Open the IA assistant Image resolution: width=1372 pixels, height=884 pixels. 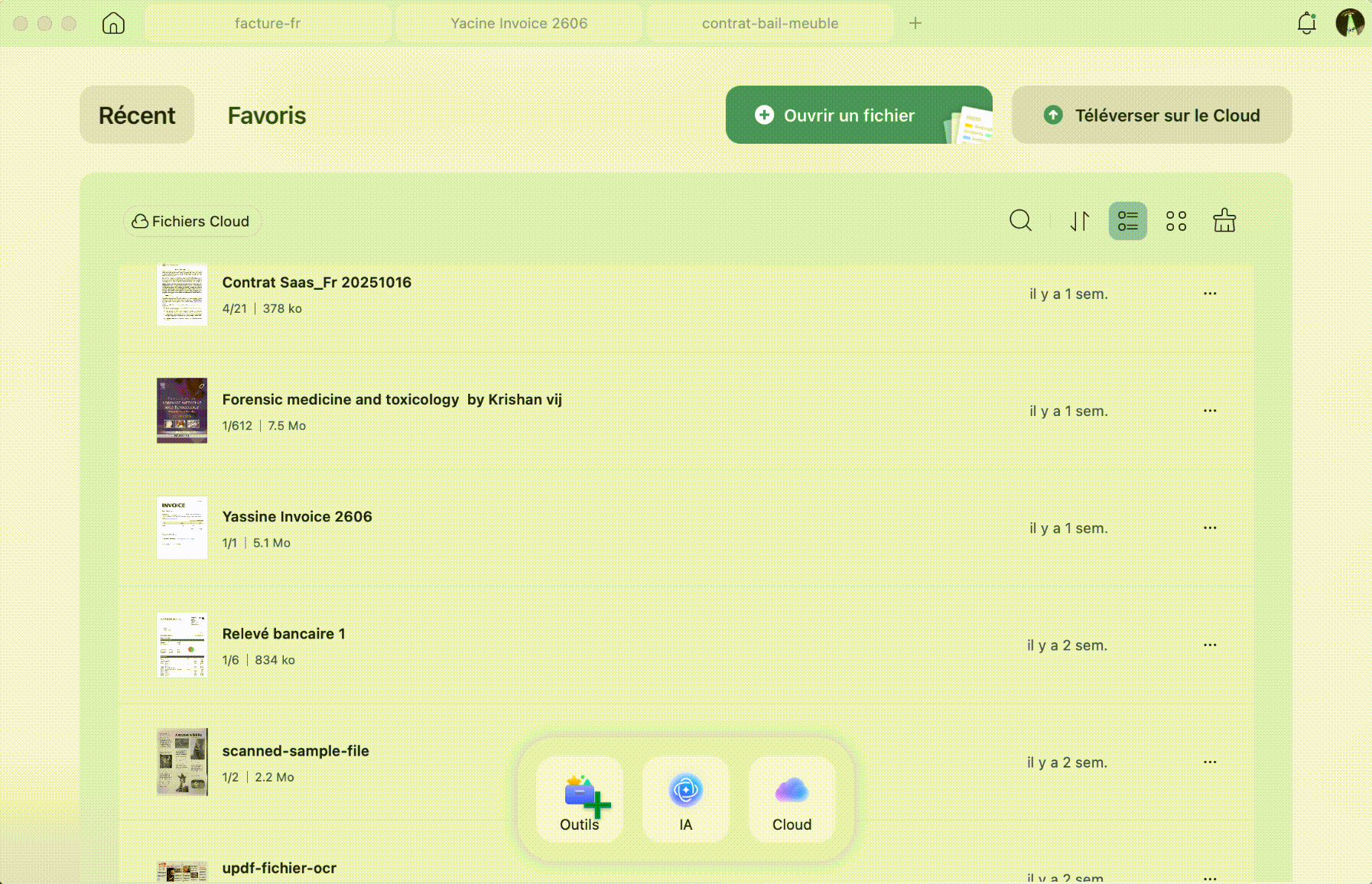pos(685,800)
